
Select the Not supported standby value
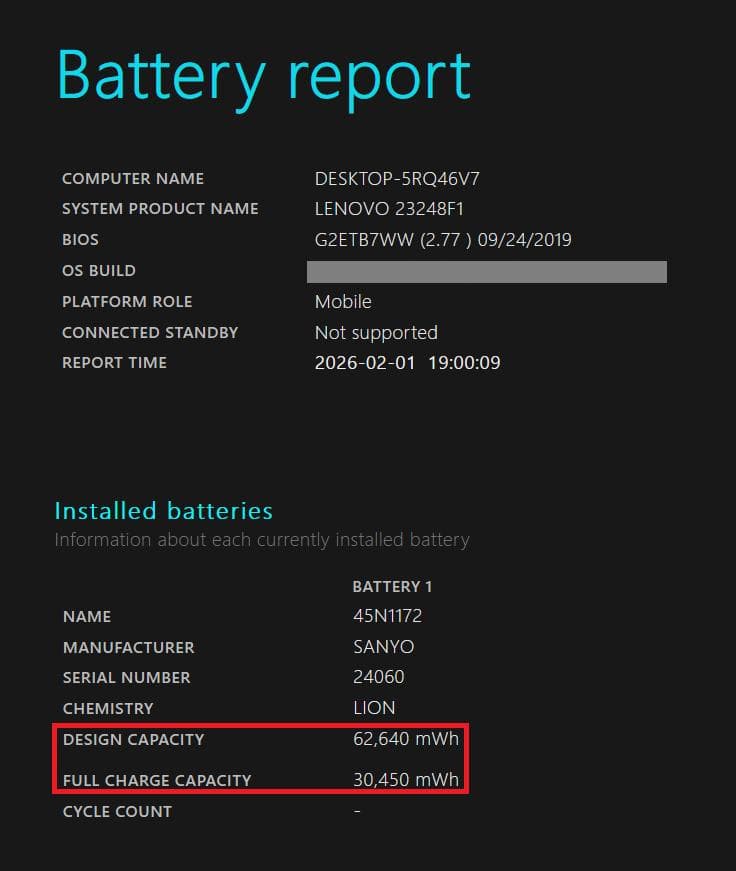click(376, 332)
